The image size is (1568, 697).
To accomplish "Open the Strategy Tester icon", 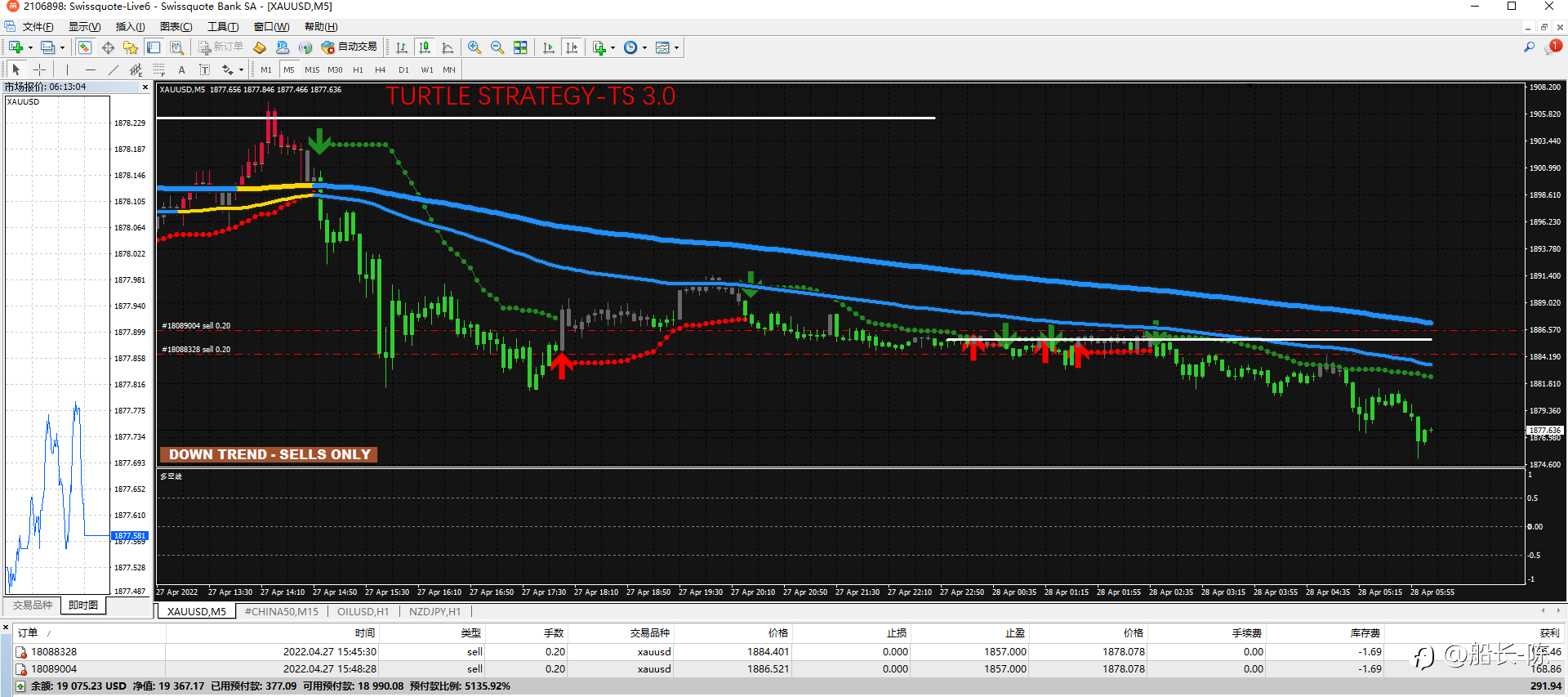I will (x=176, y=47).
